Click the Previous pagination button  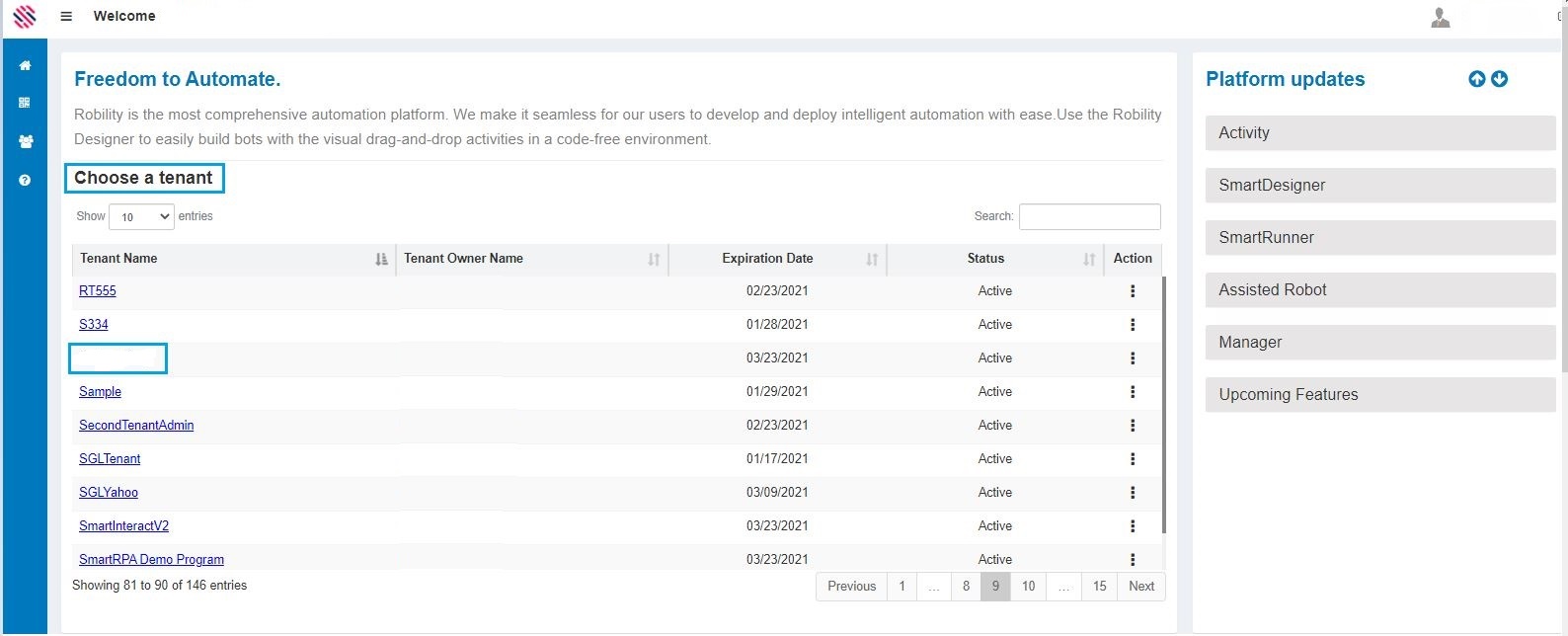(851, 587)
